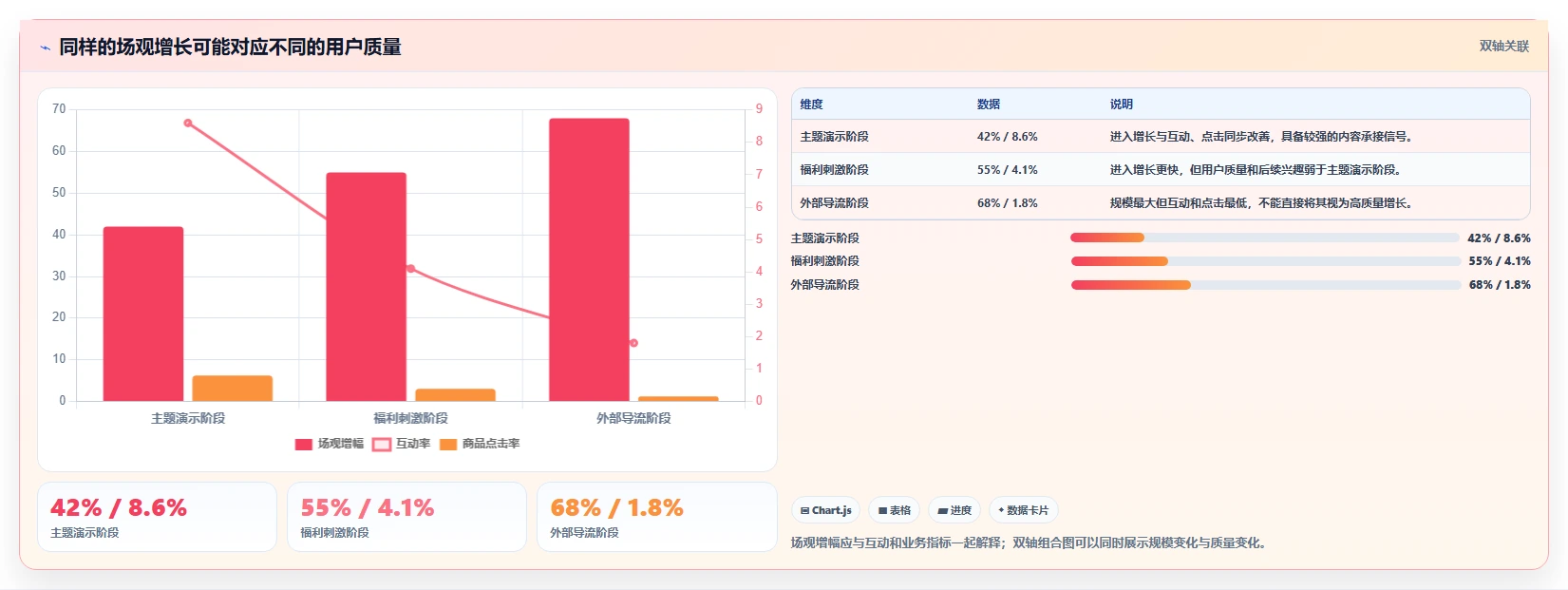Click progress value 55% / 4.1%
This screenshot has height=590, width=1568.
pyautogui.click(x=1500, y=261)
